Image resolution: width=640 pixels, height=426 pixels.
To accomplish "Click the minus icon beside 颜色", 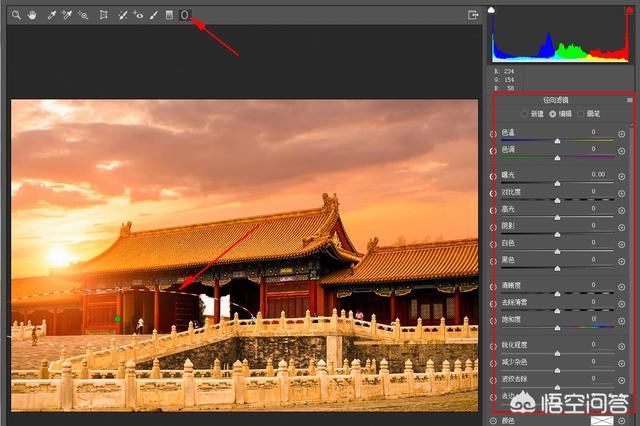I will pyautogui.click(x=493, y=421).
